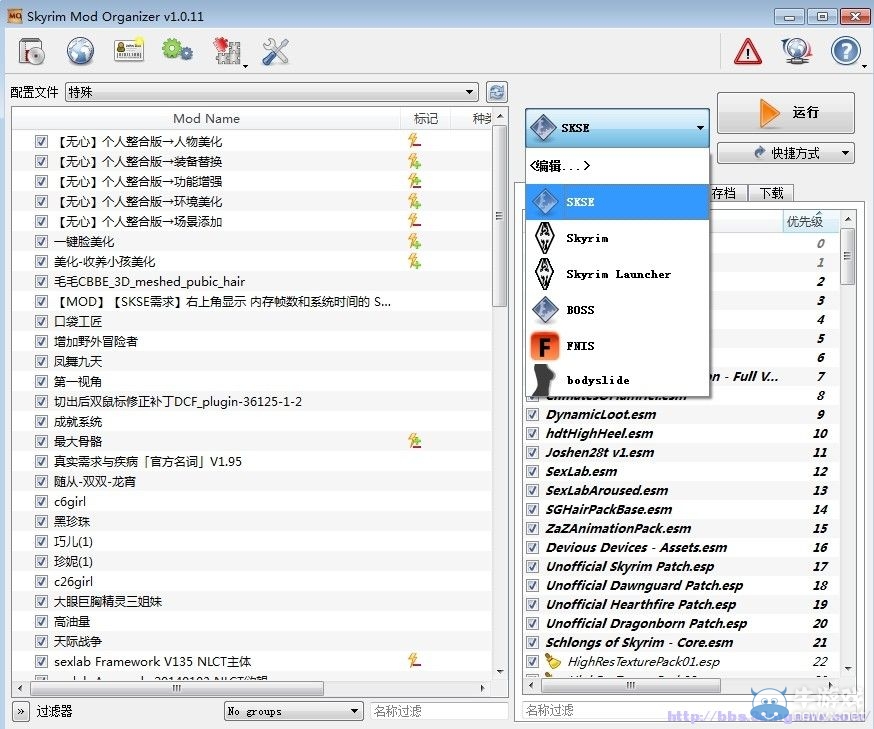Click the conflict flag icon for 一键脸美化
Viewport: 874px width, 729px height.
pyautogui.click(x=414, y=241)
